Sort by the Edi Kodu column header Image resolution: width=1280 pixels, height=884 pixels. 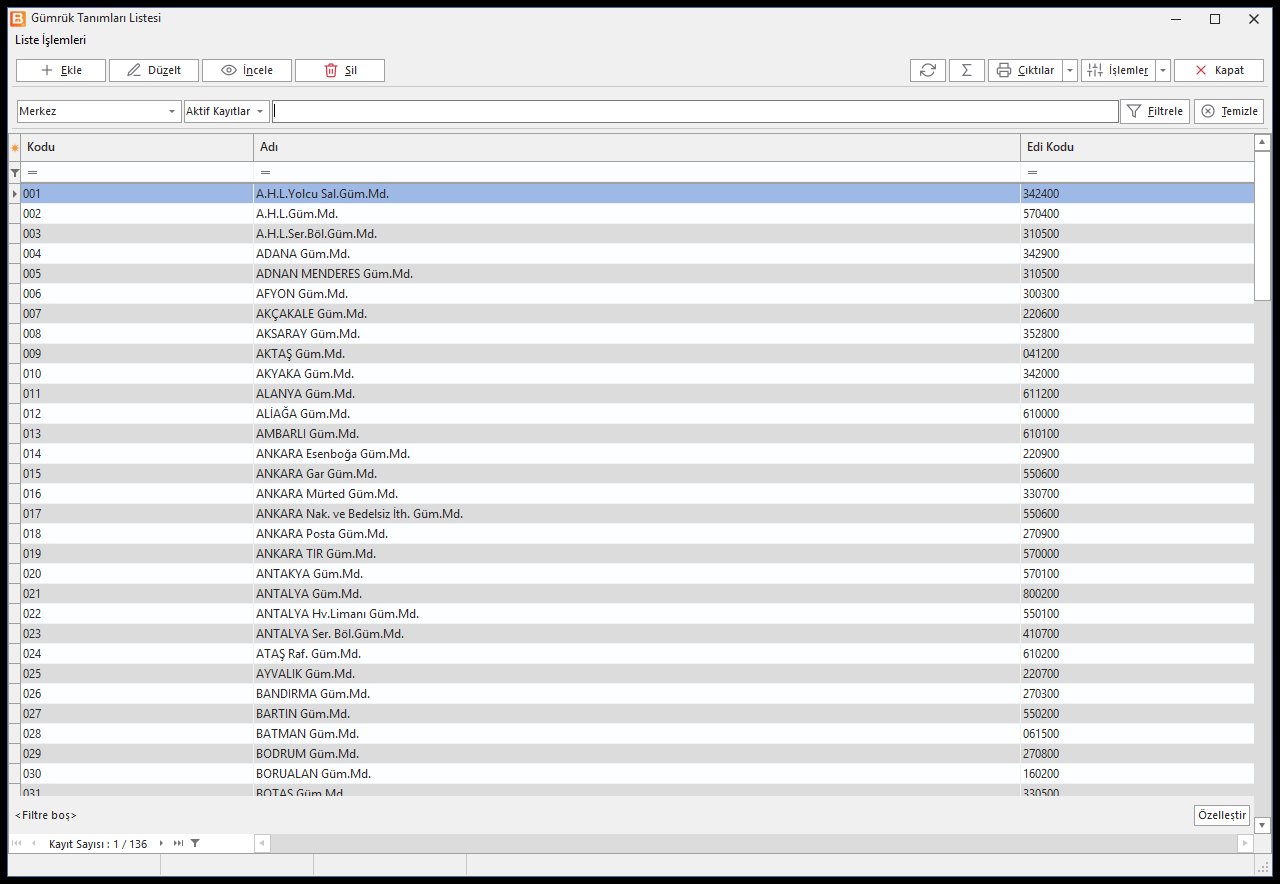click(1137, 147)
